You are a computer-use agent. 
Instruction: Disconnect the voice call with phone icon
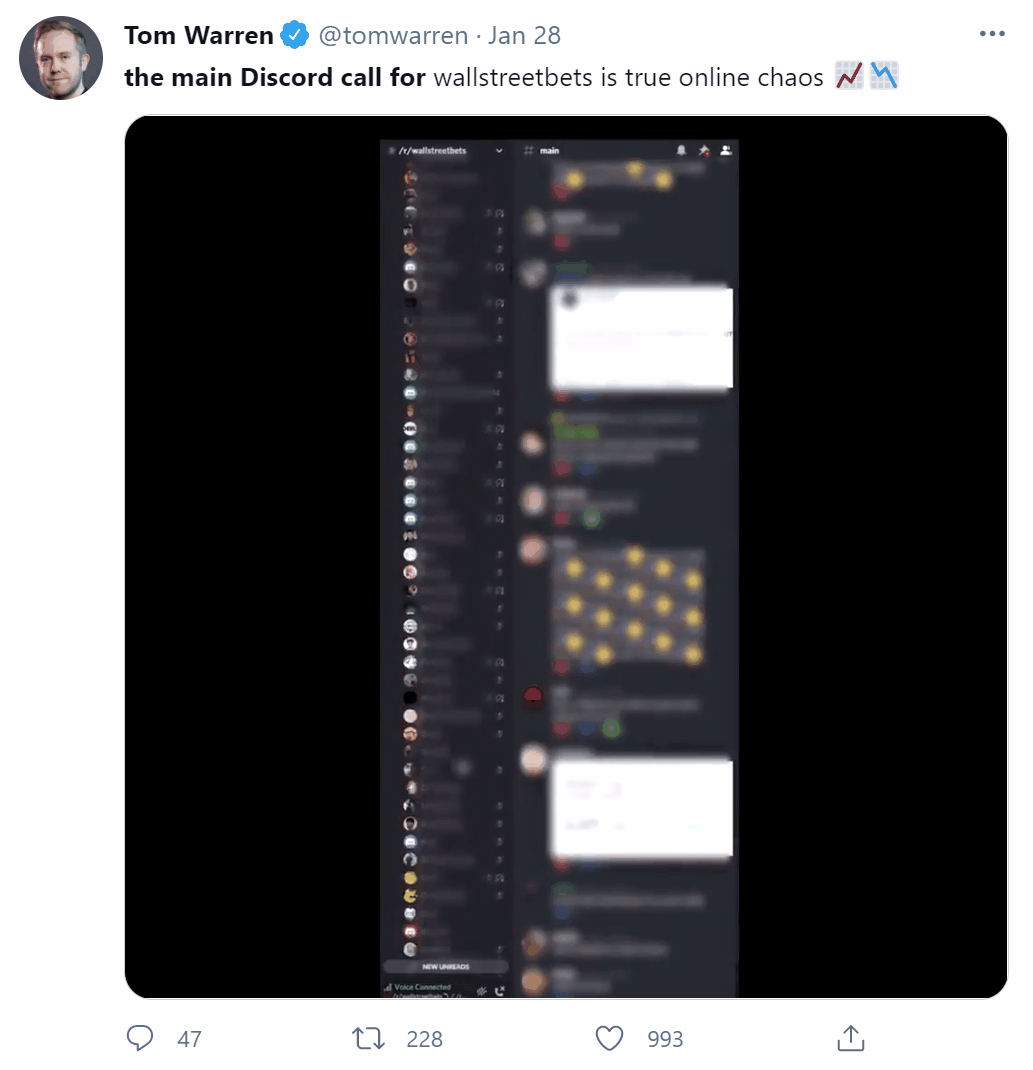[x=500, y=991]
